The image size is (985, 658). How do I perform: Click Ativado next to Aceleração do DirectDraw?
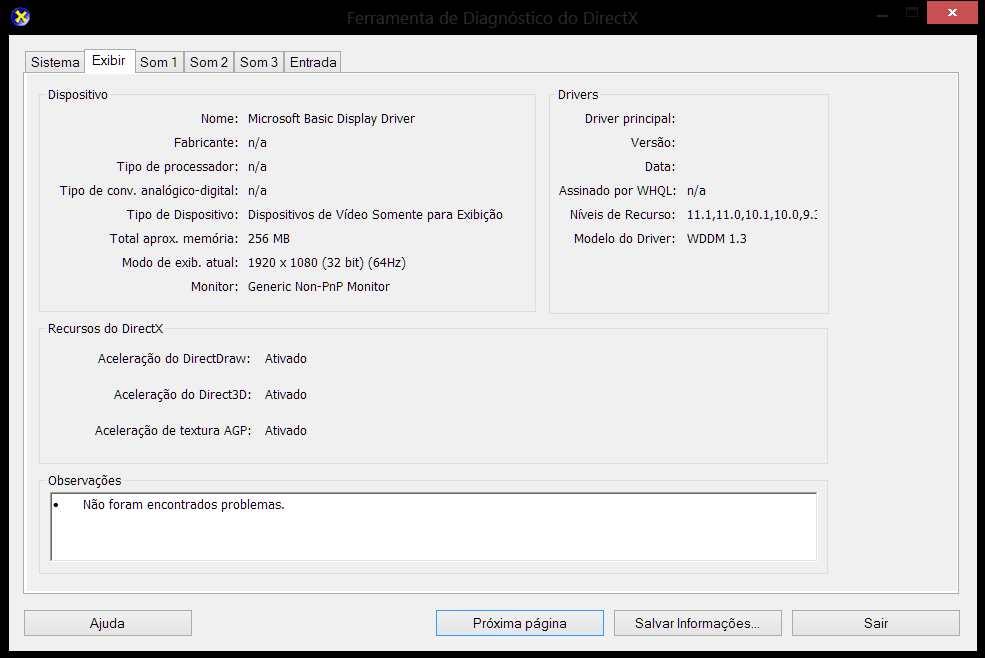tap(286, 359)
